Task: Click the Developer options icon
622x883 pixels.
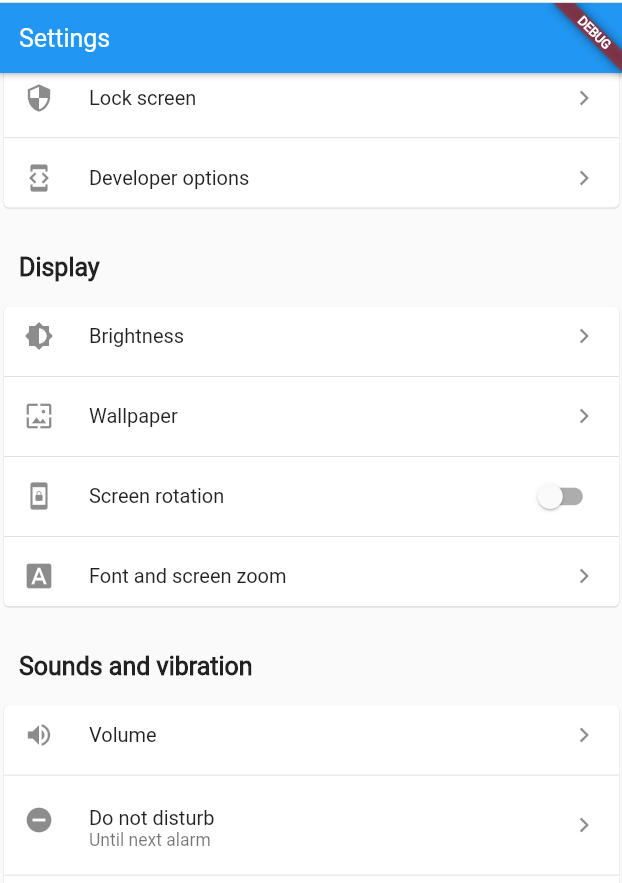Action: (38, 178)
